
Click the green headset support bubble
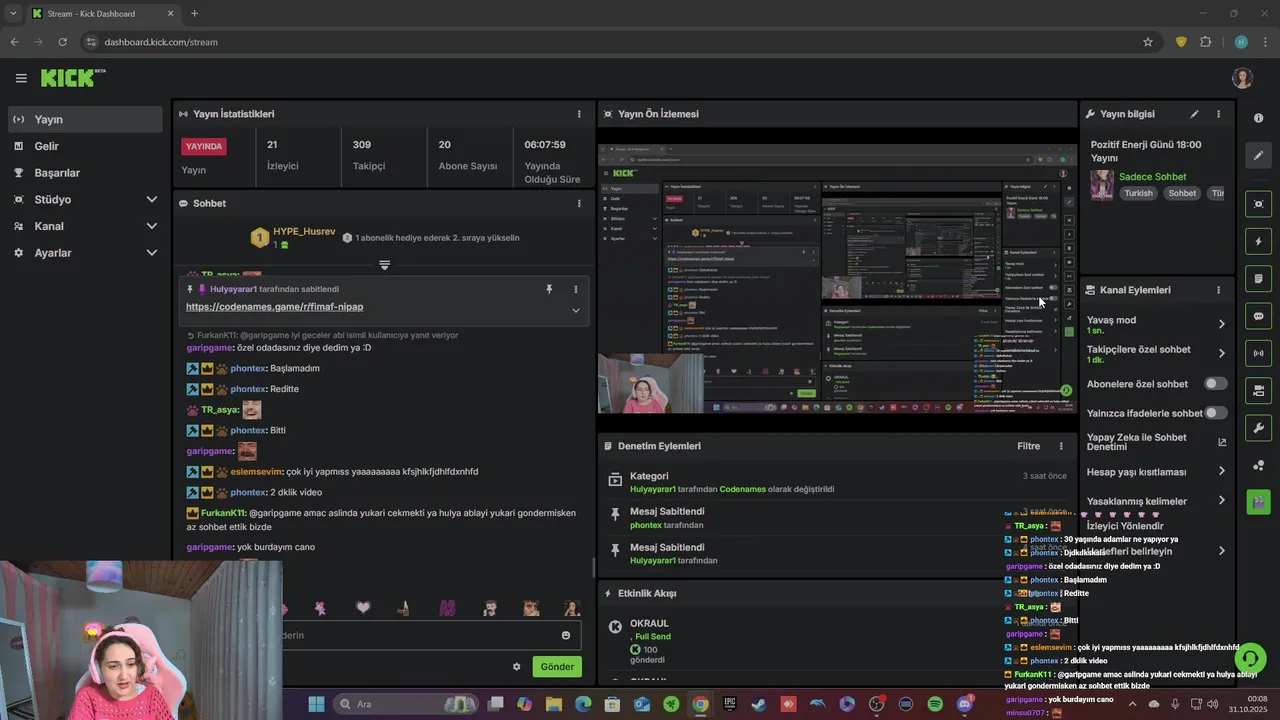coord(1251,658)
